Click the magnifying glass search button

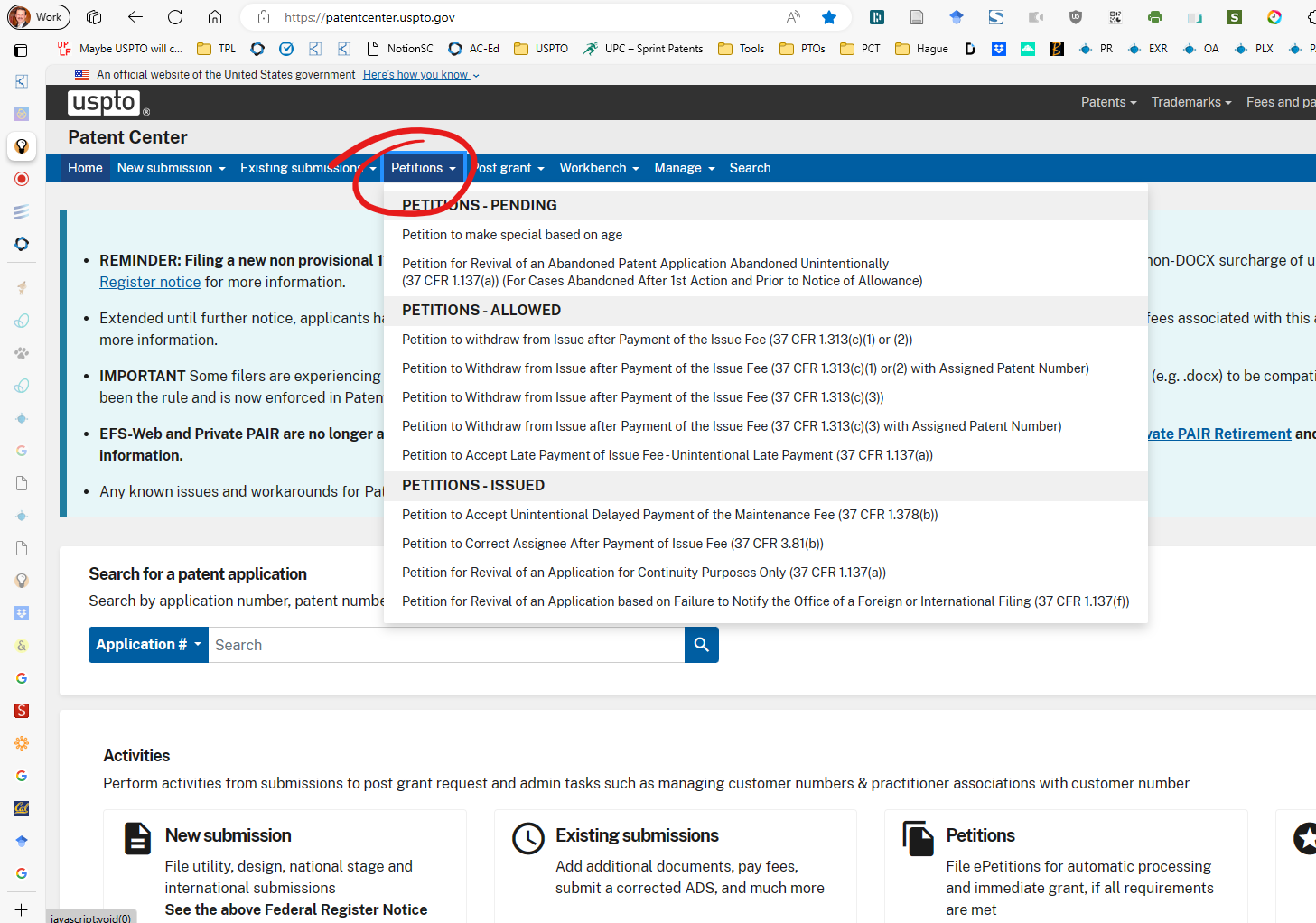pyautogui.click(x=701, y=645)
